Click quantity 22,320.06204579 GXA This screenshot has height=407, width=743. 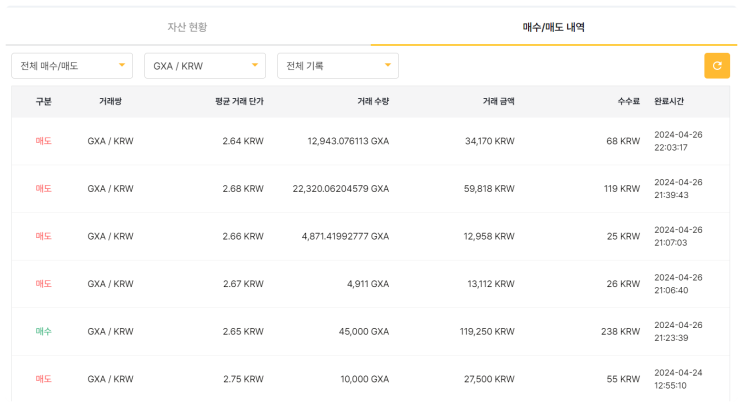click(x=341, y=189)
